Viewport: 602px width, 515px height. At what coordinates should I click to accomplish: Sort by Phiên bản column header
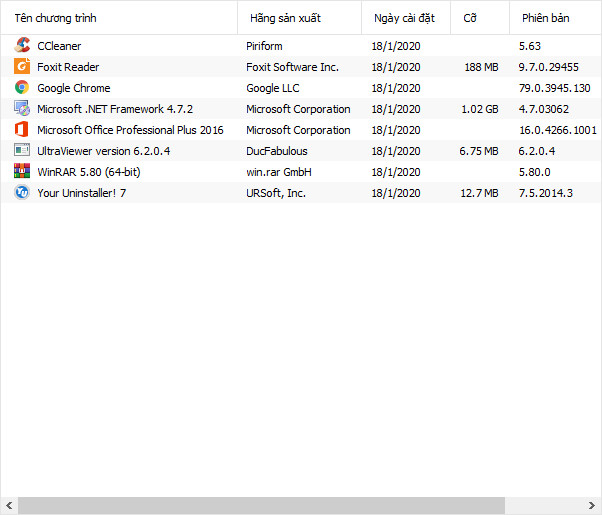point(555,18)
